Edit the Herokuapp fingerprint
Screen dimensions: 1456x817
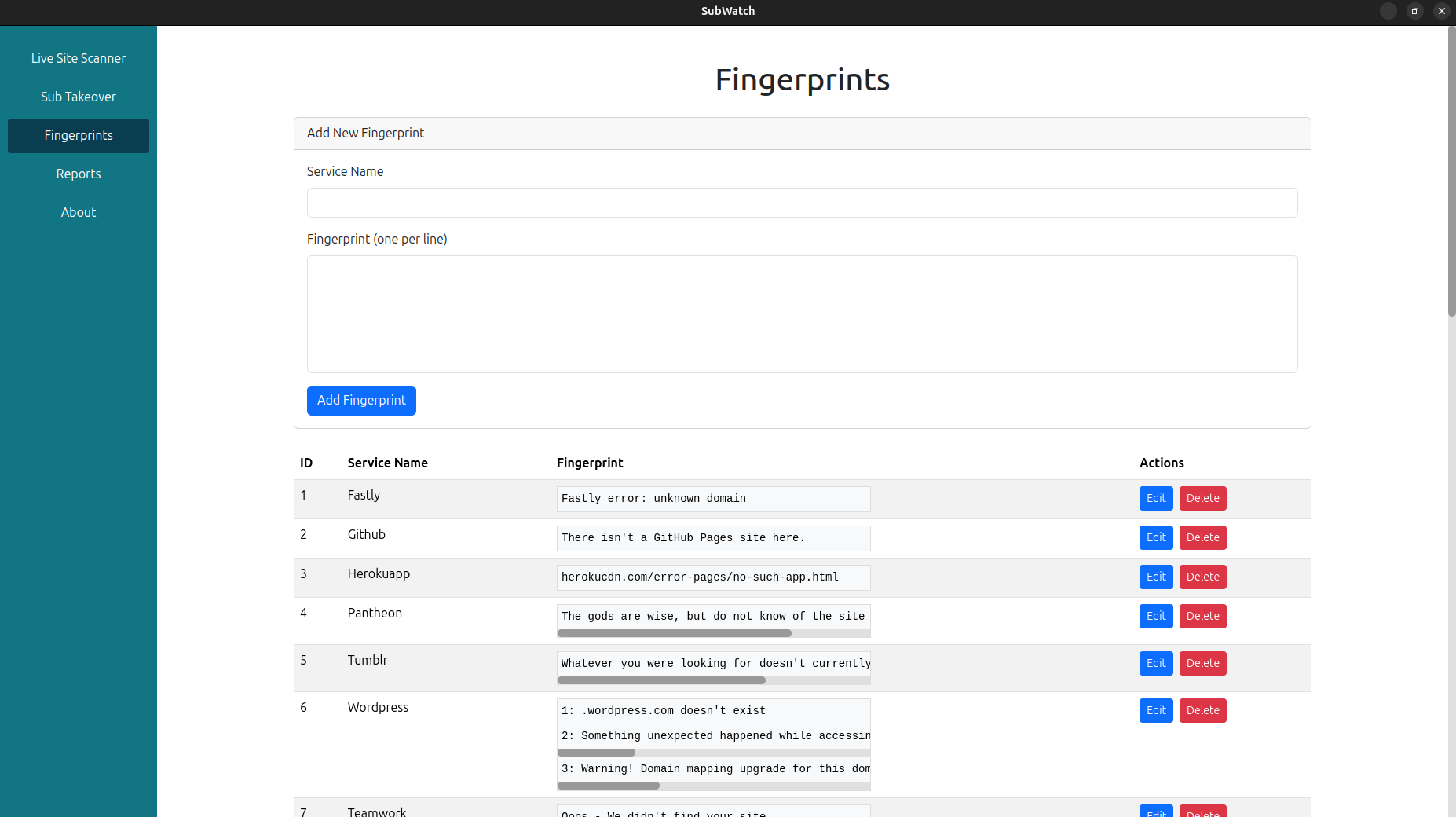(1156, 577)
